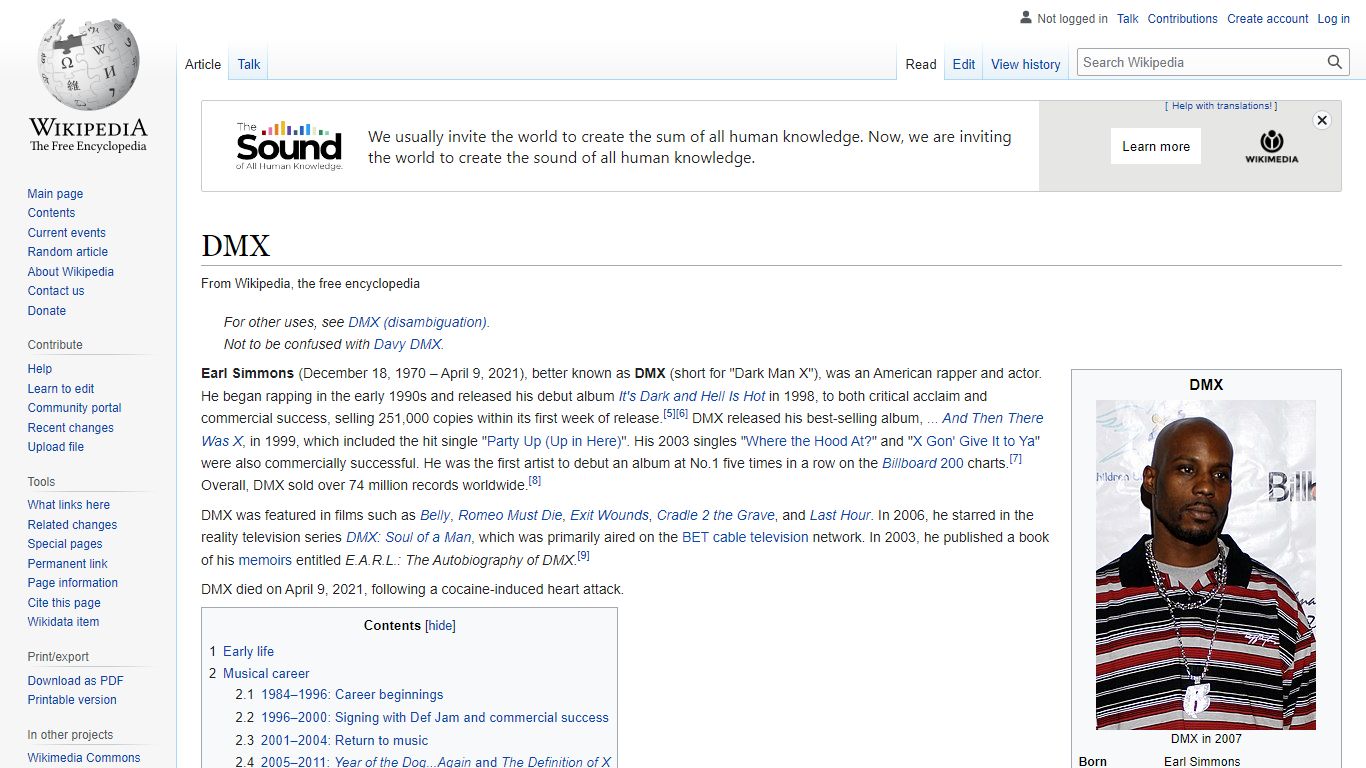Open Page information
The width and height of the screenshot is (1366, 768).
pyautogui.click(x=73, y=583)
